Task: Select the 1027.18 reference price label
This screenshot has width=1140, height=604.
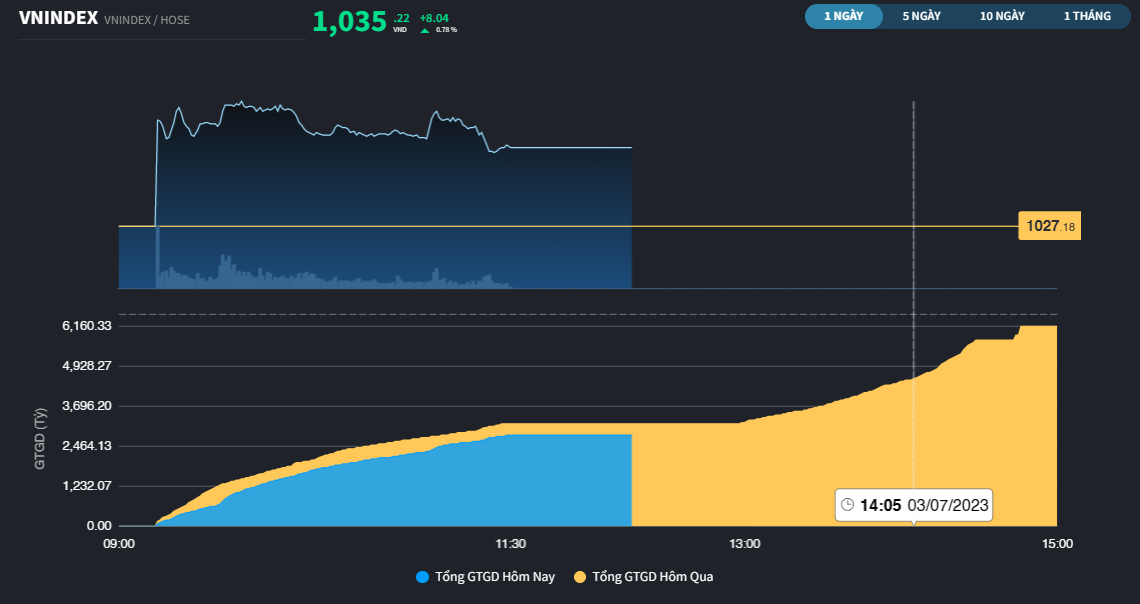Action: [1049, 226]
